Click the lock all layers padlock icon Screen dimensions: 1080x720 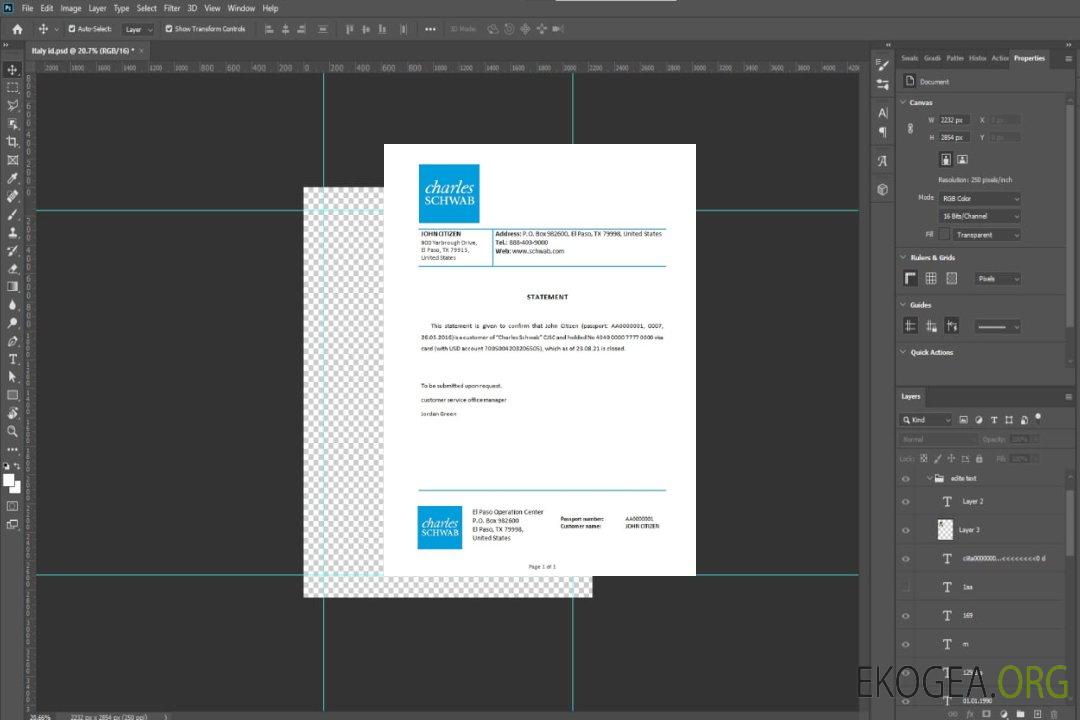click(979, 458)
